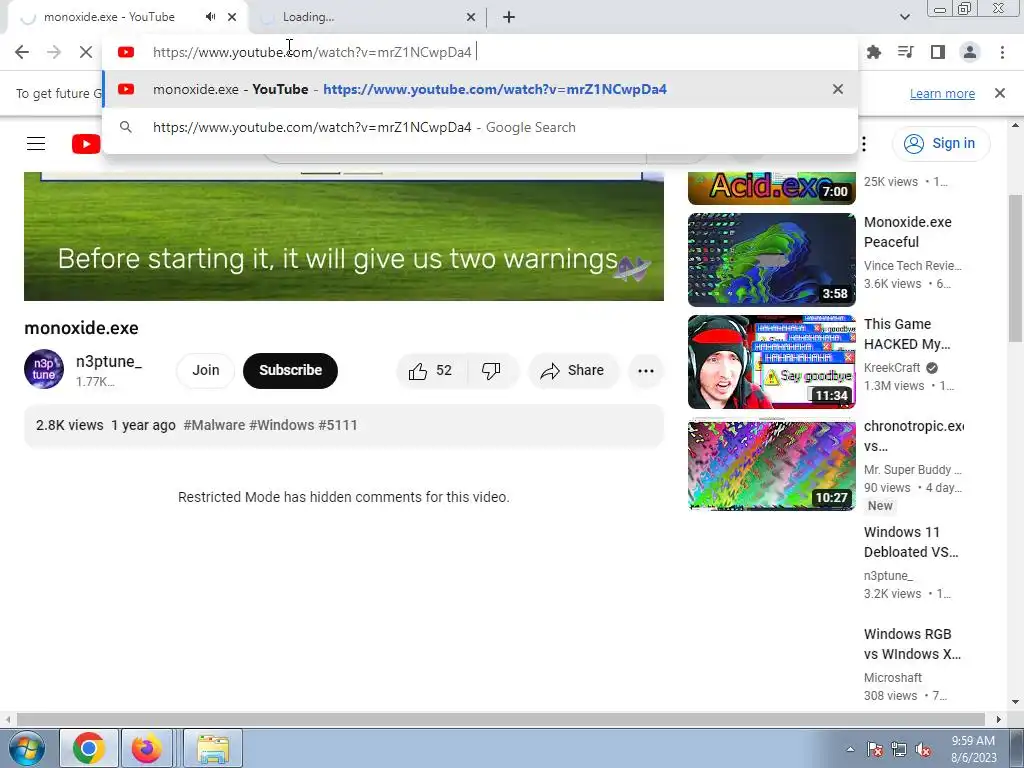Mute the monoxide.exe tab audio icon
Viewport: 1024px width, 768px height.
[210, 17]
